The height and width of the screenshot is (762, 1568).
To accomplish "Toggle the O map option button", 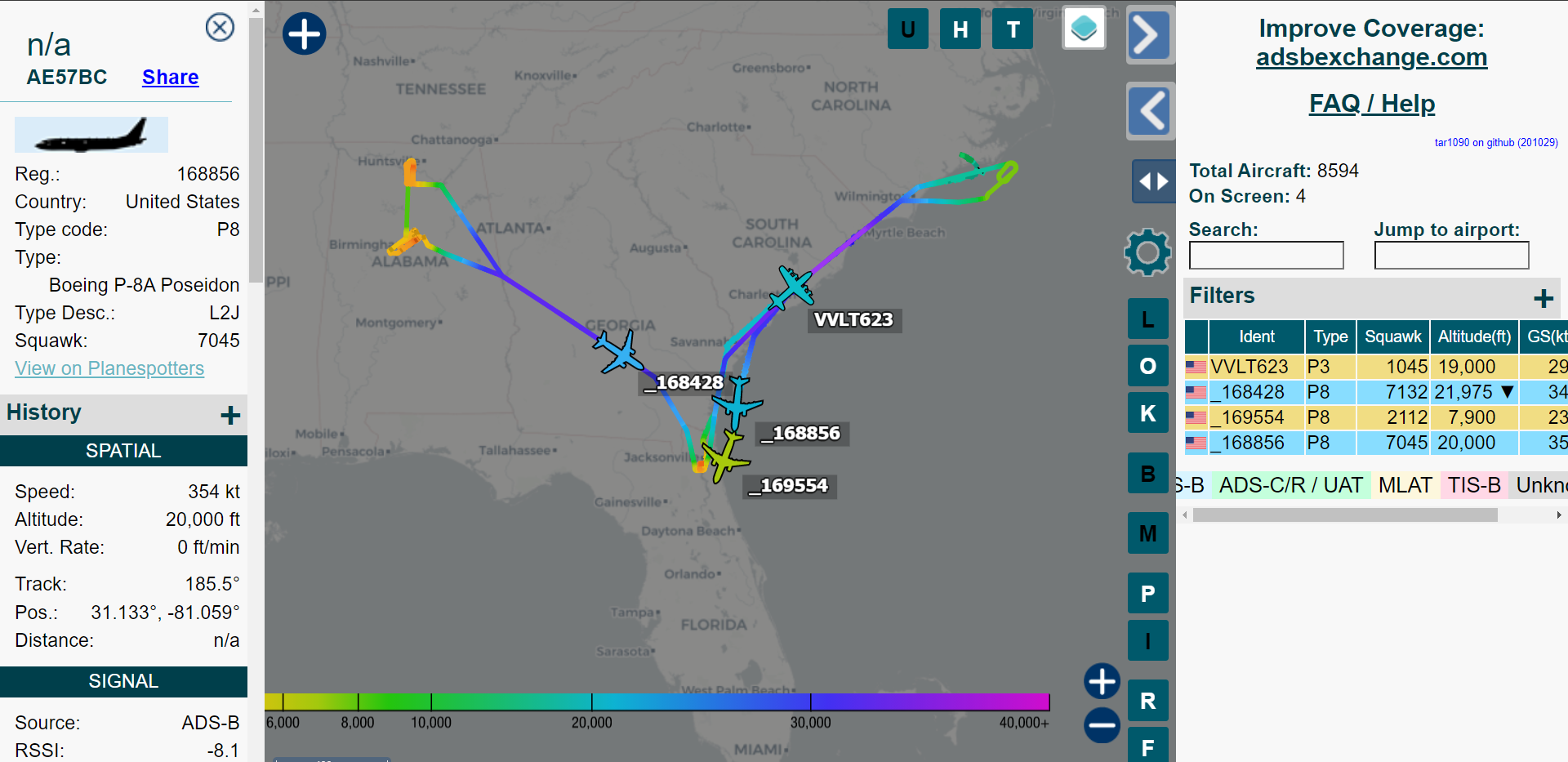I will click(x=1147, y=366).
